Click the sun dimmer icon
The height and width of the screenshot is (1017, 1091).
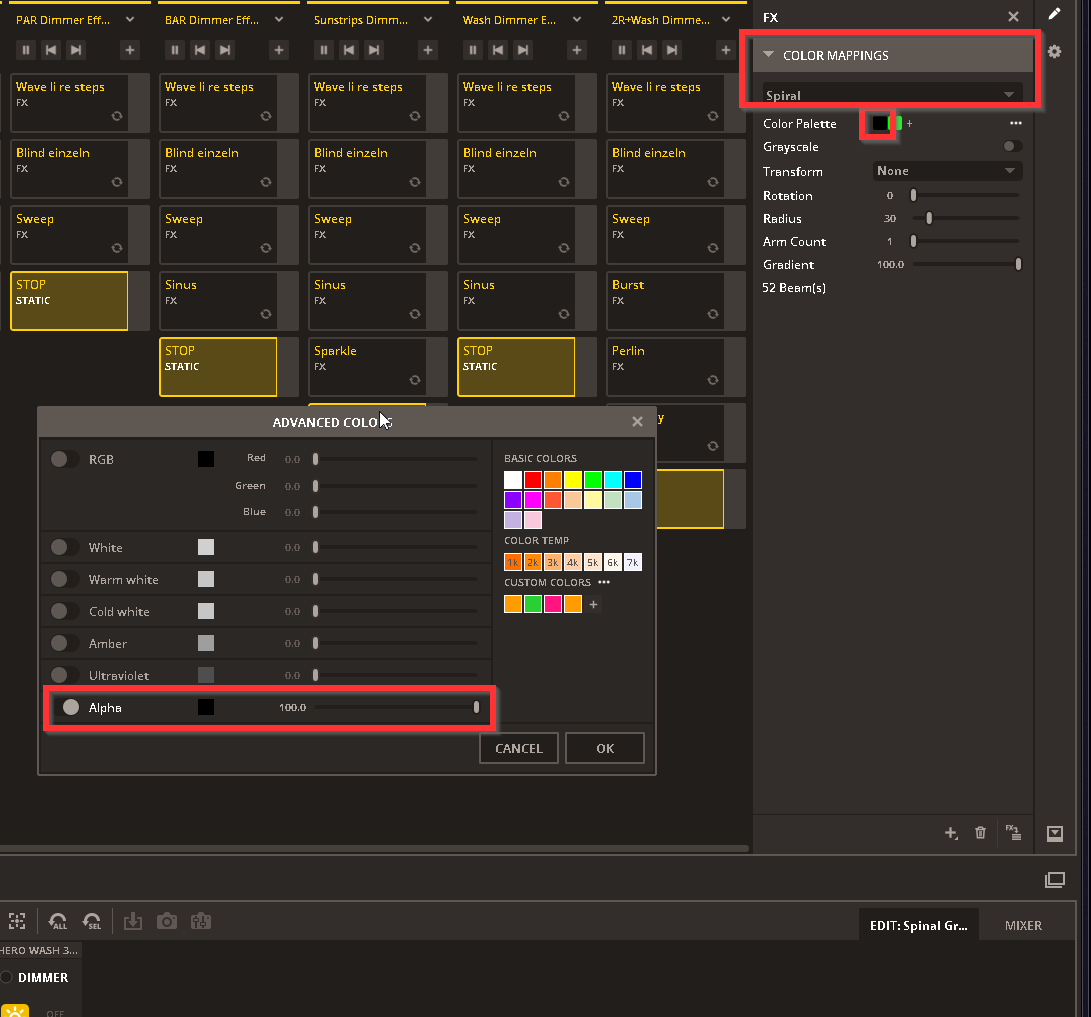pos(15,1011)
